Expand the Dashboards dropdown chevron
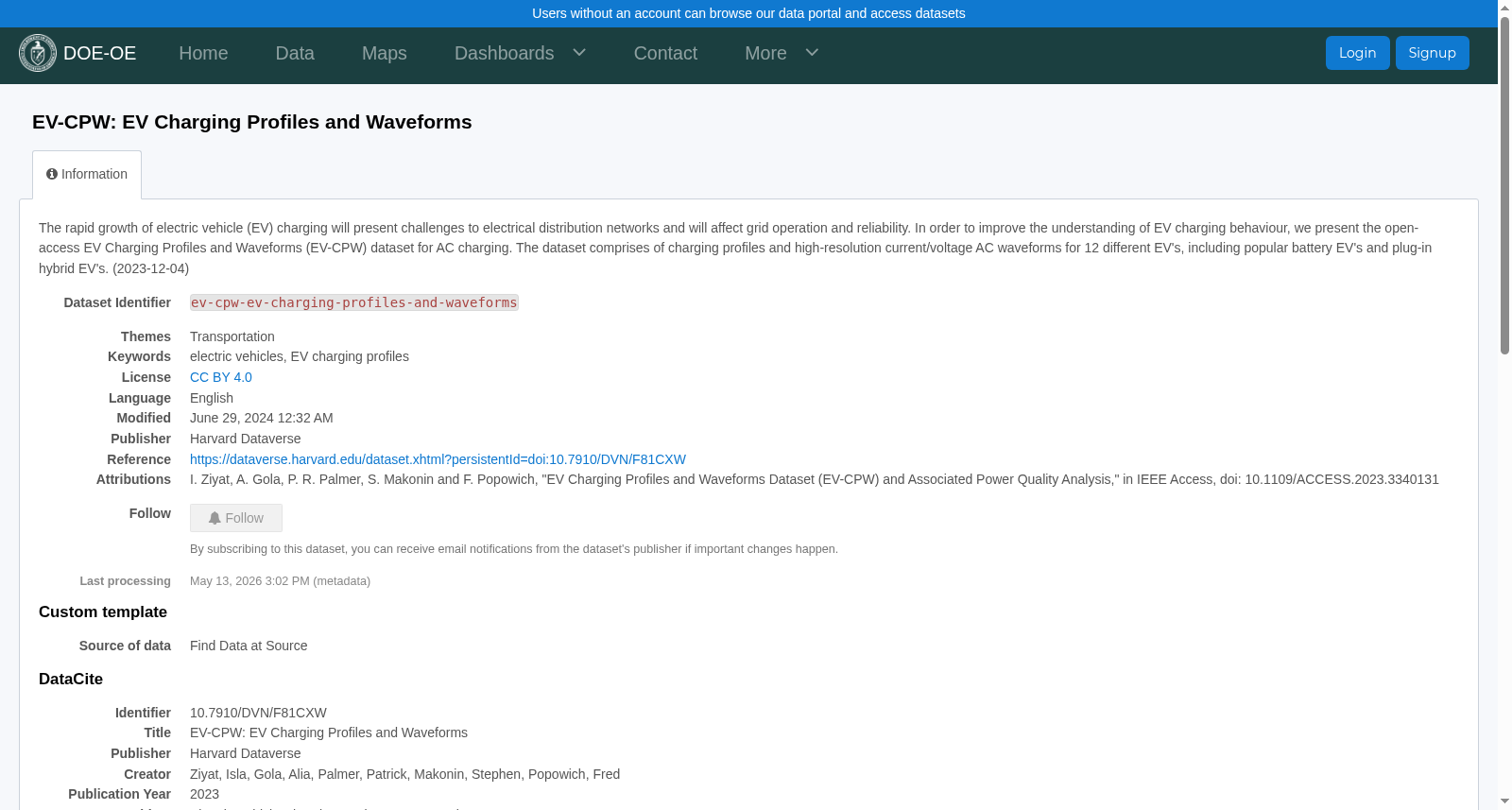This screenshot has width=1512, height=810. click(x=579, y=53)
